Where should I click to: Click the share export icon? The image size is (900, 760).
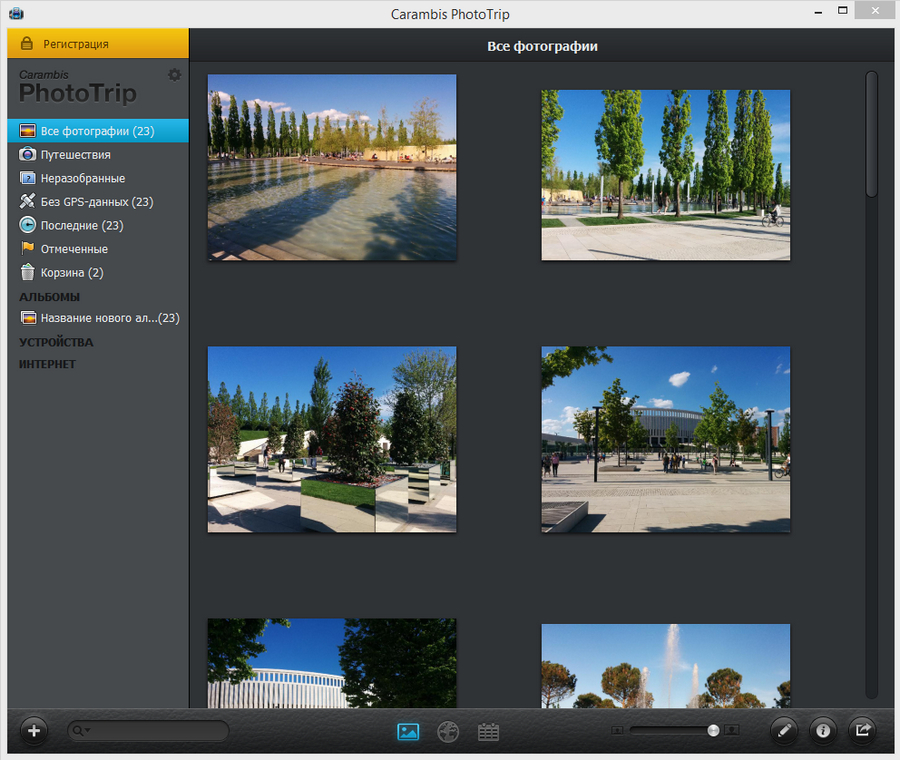tap(862, 731)
